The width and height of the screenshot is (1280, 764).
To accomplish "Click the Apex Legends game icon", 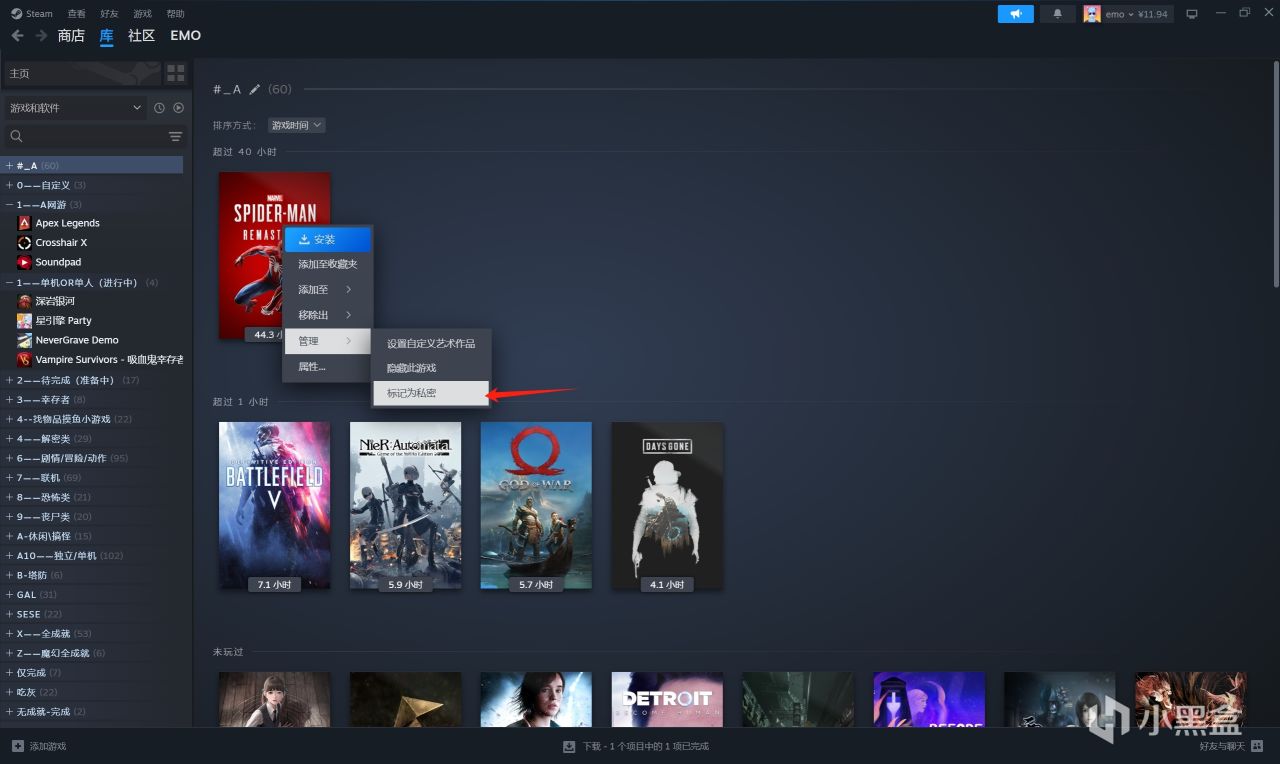I will coord(25,223).
